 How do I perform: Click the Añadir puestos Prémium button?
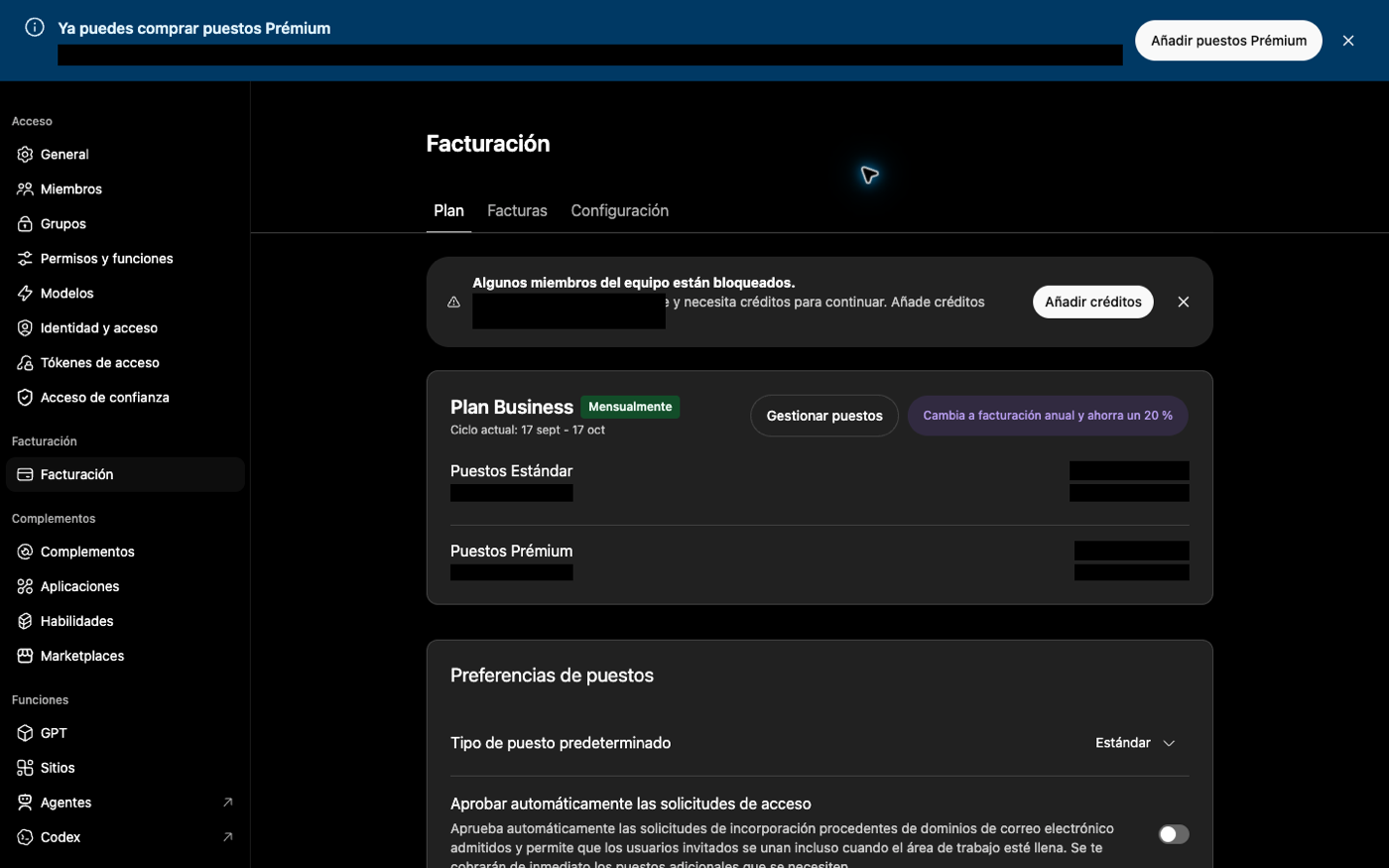pyautogui.click(x=1228, y=41)
